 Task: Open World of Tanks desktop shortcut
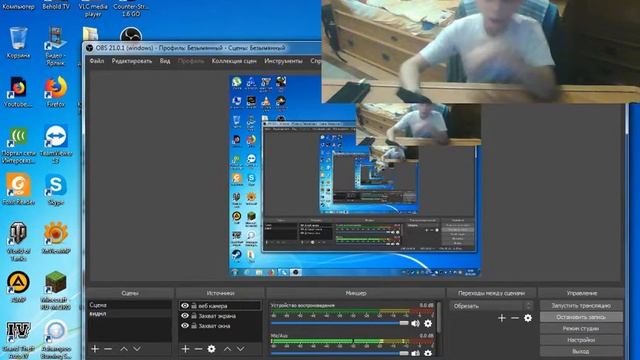(x=18, y=242)
